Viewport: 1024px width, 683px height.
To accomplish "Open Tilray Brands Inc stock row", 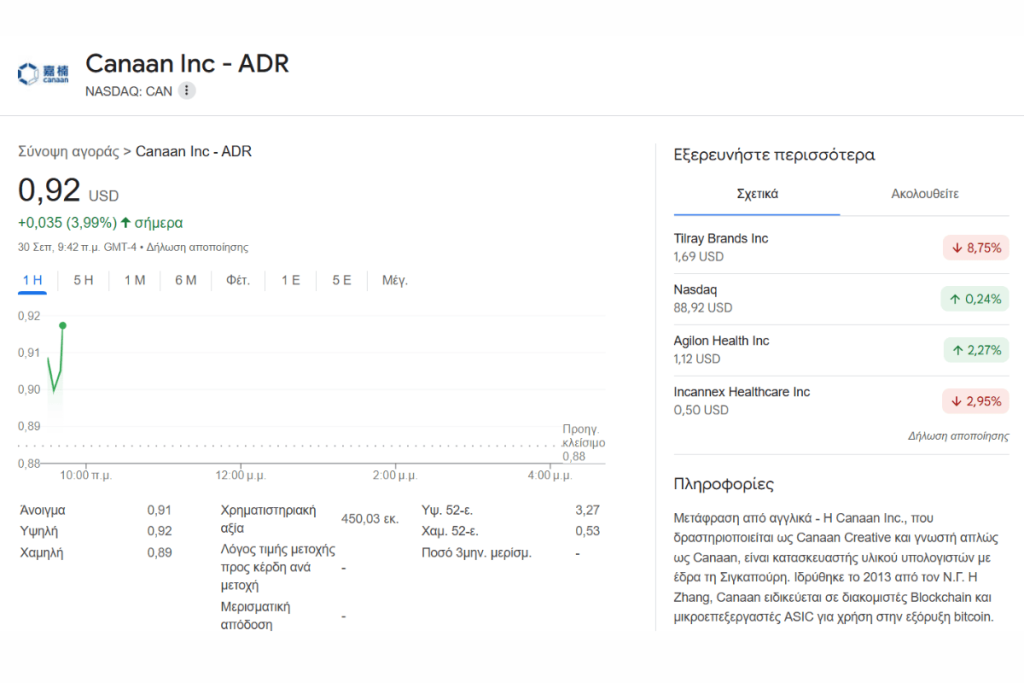I will tap(841, 247).
